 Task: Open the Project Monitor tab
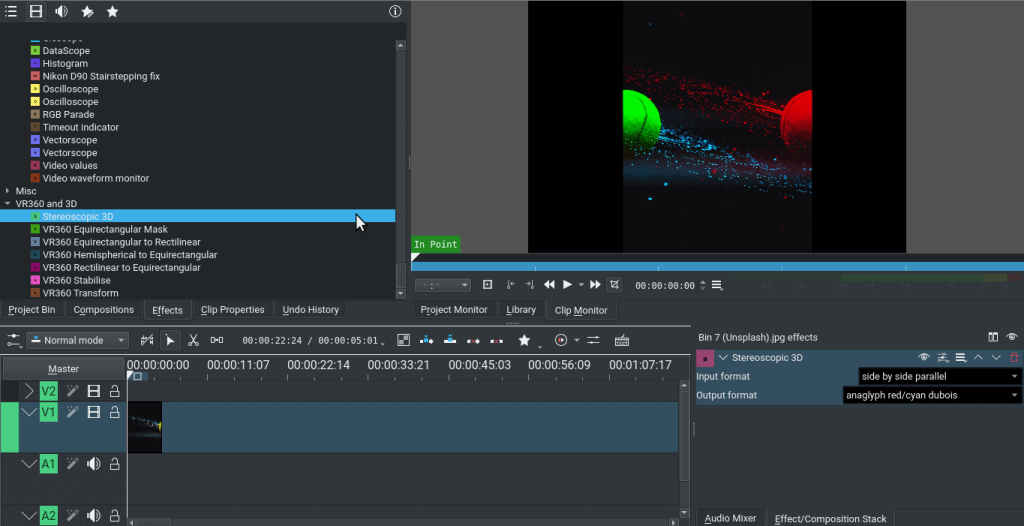[x=454, y=310]
